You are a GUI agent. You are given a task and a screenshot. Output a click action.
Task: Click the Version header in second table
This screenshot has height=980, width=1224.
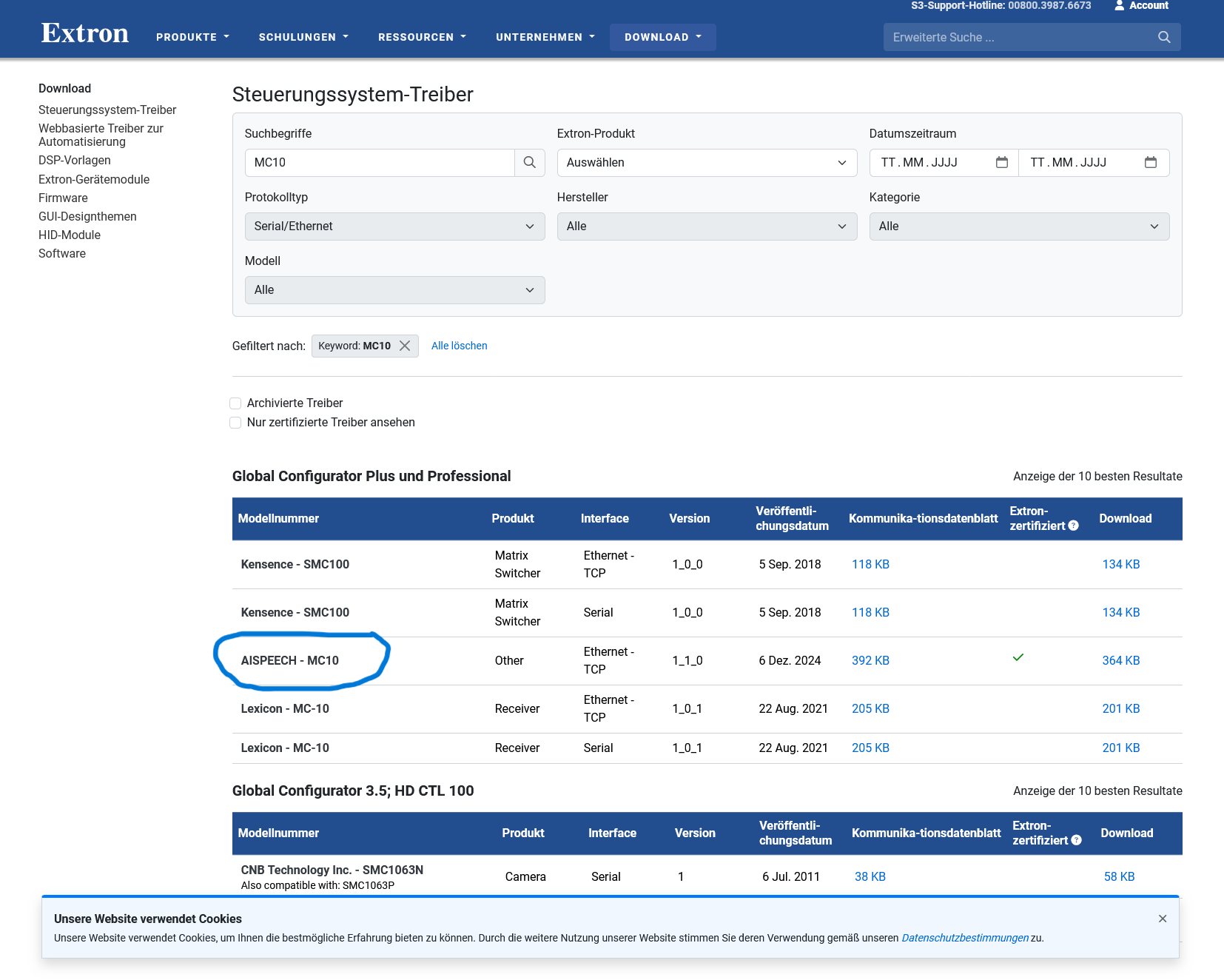695,833
